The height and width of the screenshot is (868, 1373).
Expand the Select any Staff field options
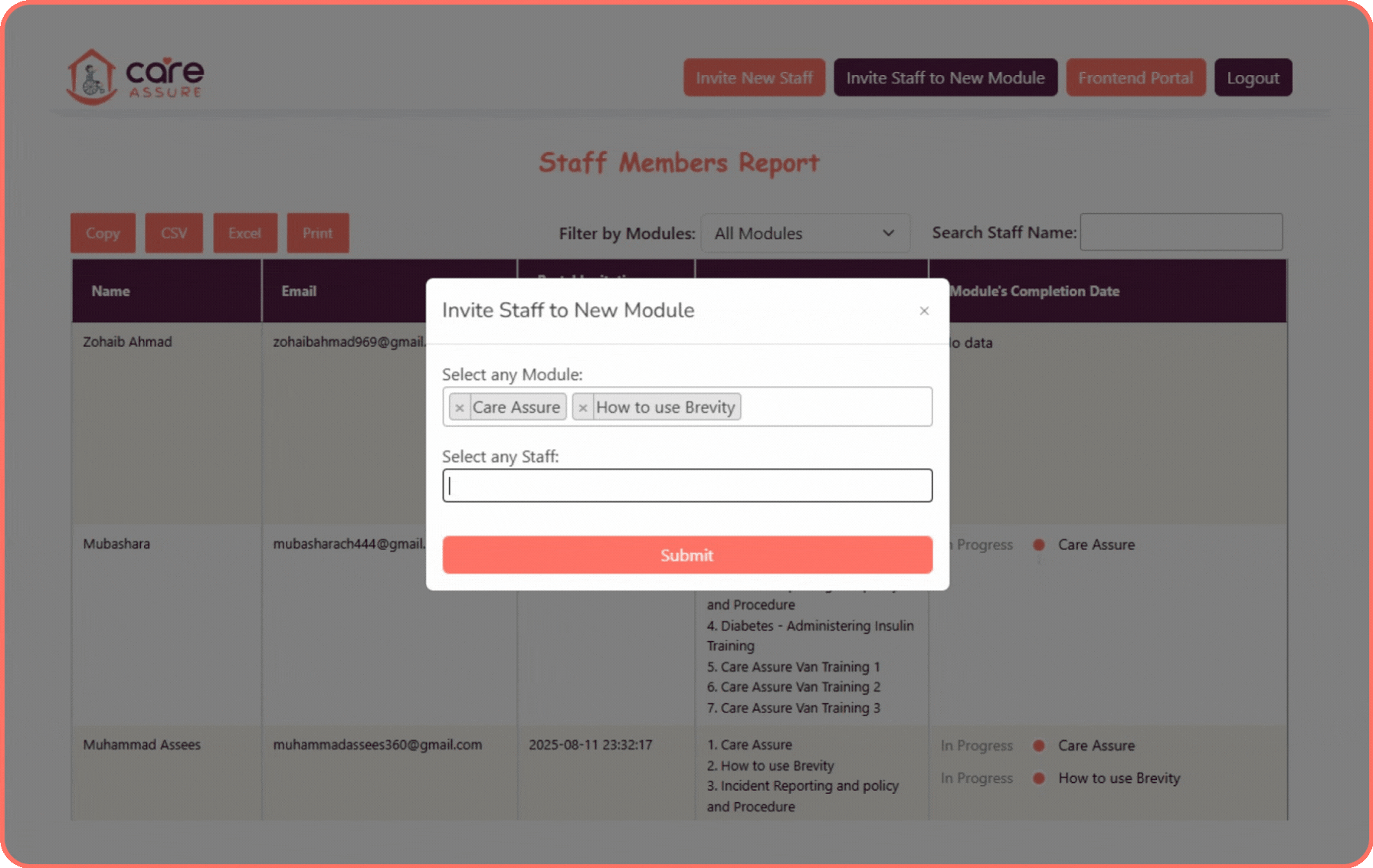[686, 485]
